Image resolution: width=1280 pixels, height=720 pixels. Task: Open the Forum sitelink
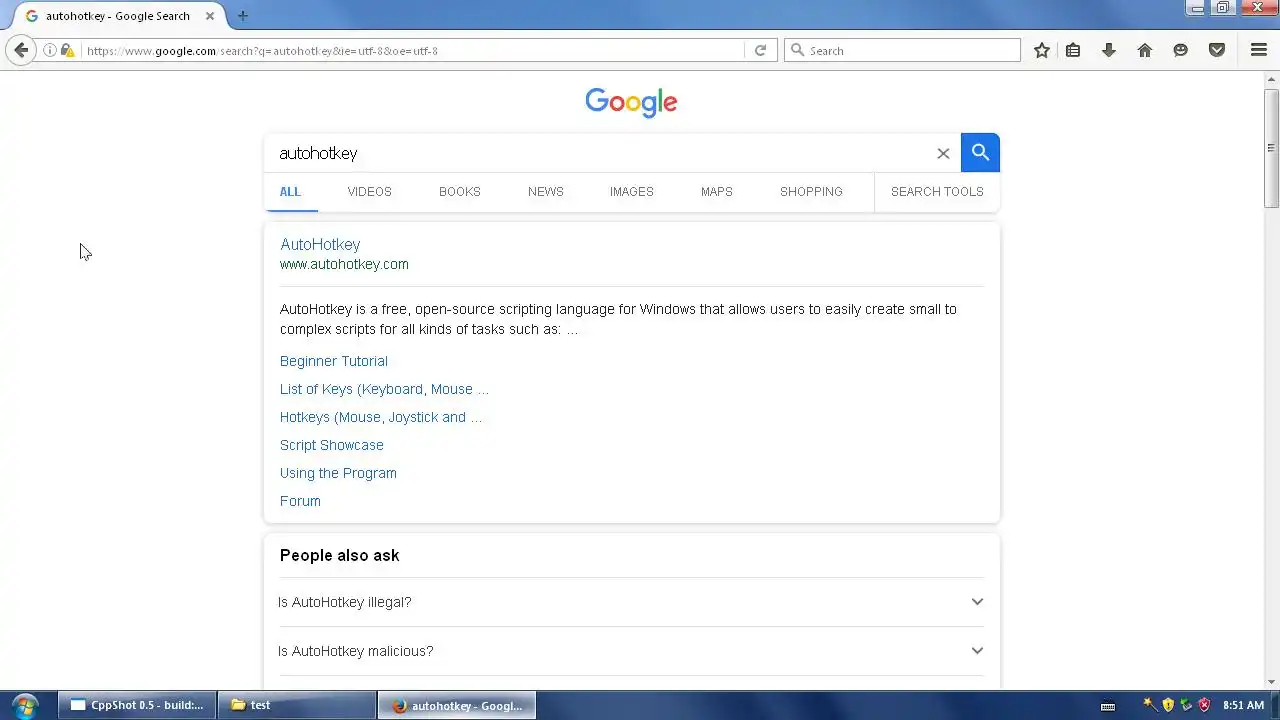(300, 501)
